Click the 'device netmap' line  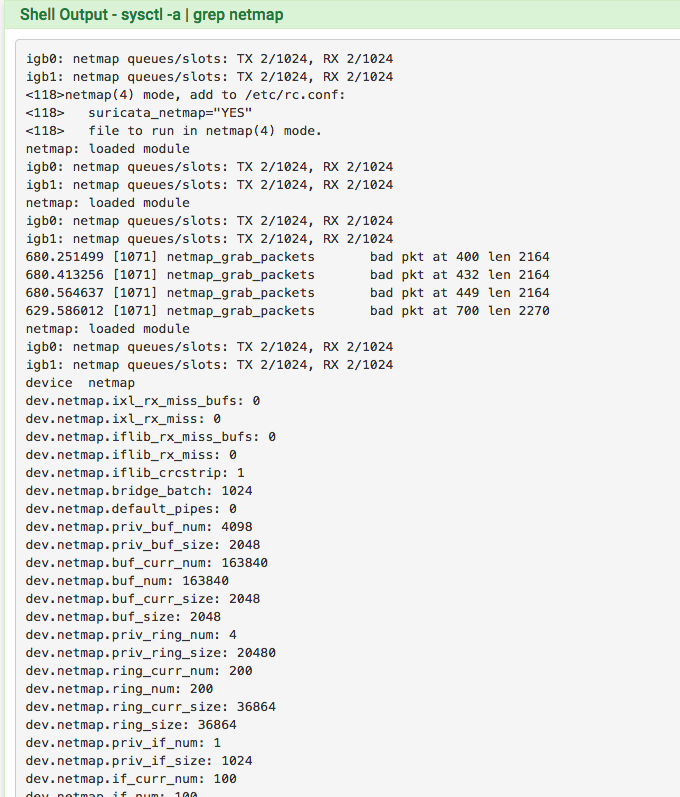80,383
